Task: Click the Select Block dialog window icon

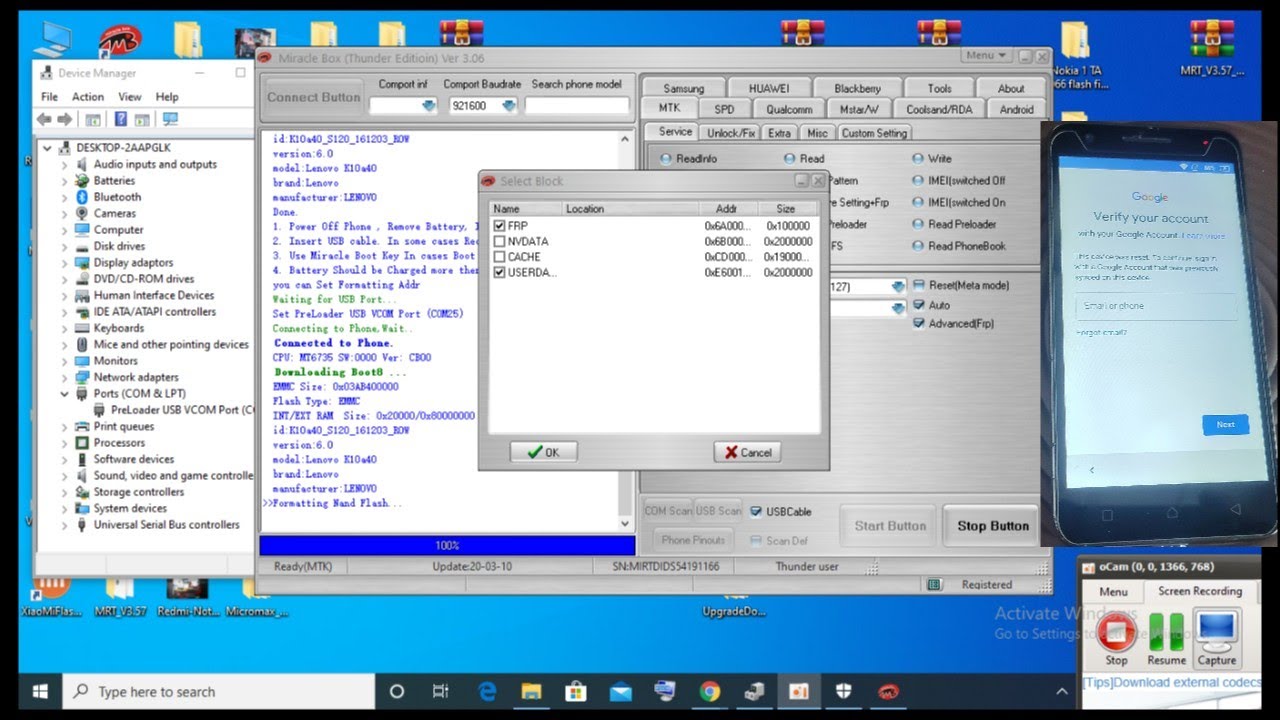Action: click(488, 181)
